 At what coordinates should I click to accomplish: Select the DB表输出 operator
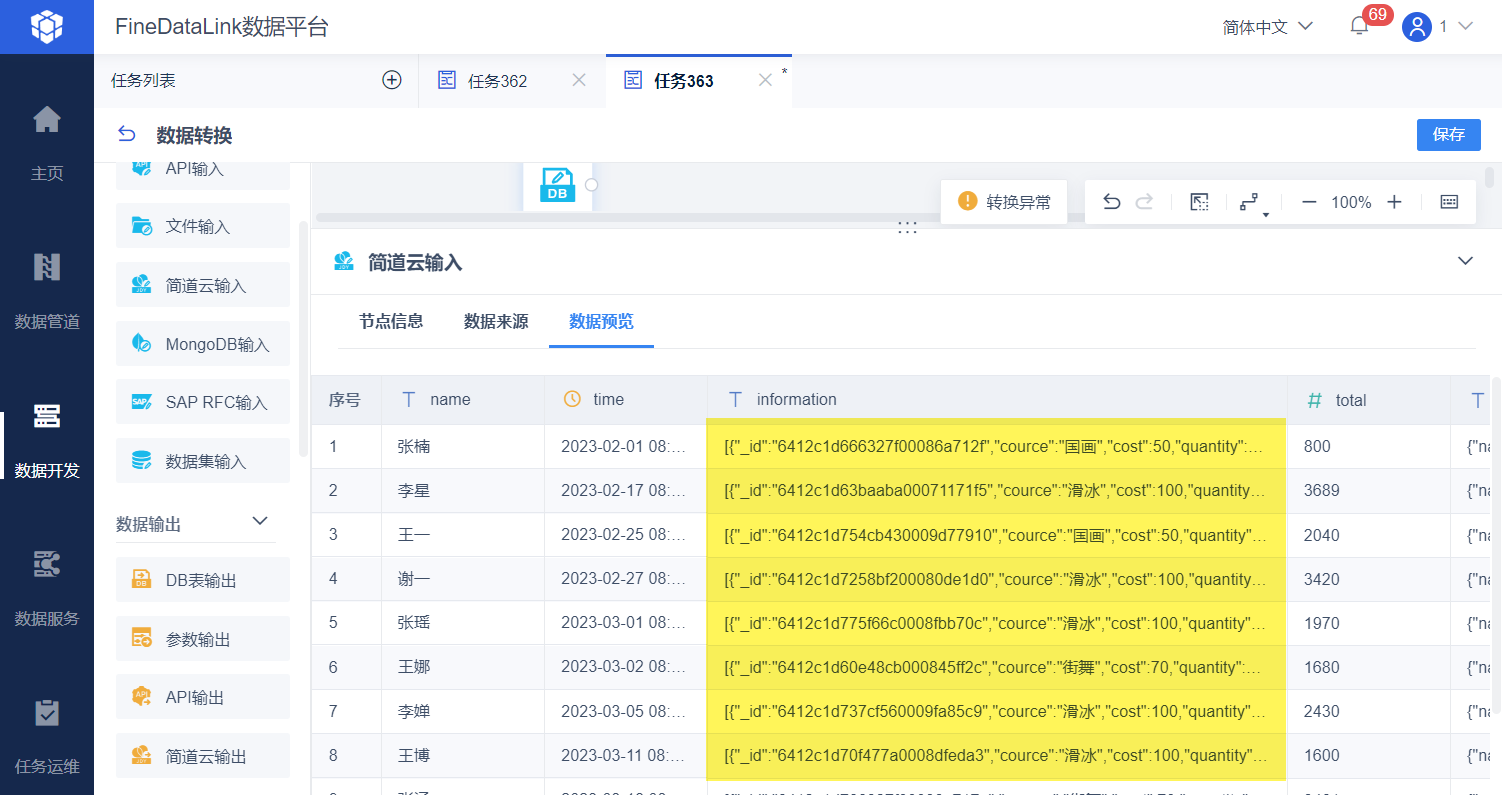203,580
